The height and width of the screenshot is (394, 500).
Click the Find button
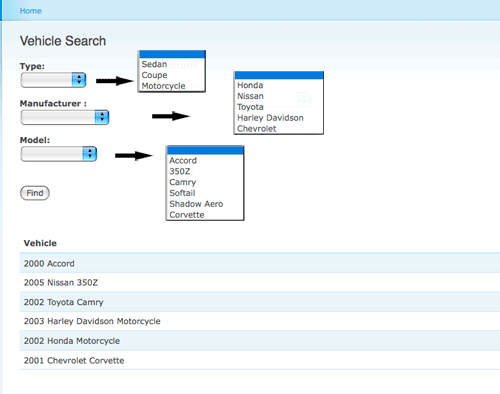tap(35, 193)
